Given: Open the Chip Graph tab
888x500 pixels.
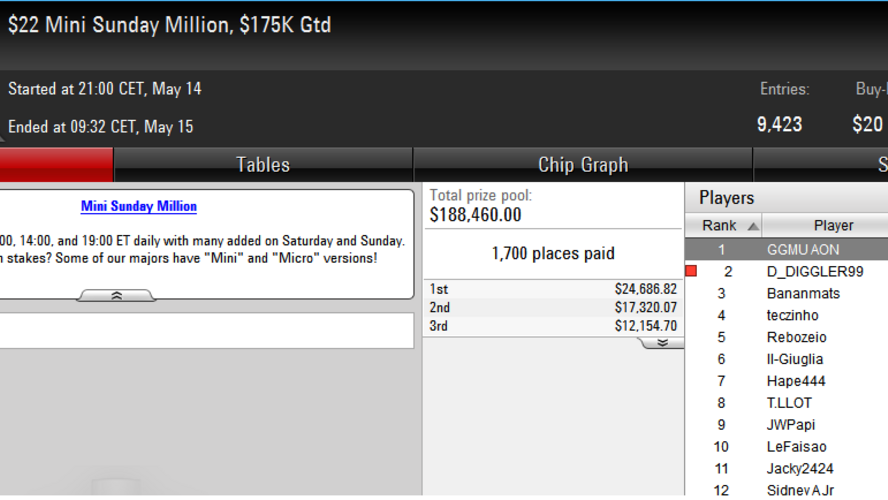Looking at the screenshot, I should pos(583,165).
